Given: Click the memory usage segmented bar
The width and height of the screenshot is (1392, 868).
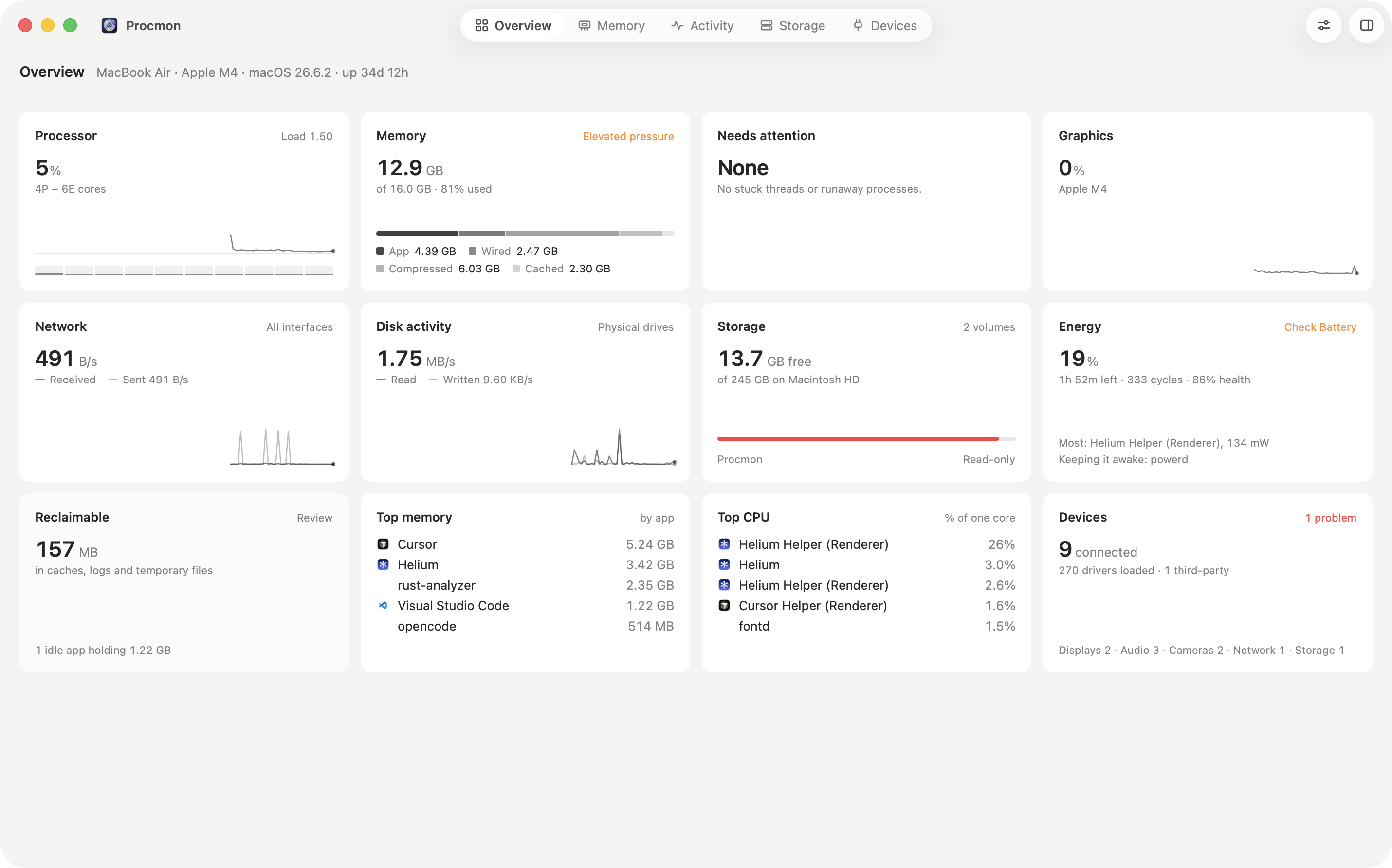Looking at the screenshot, I should 525,234.
